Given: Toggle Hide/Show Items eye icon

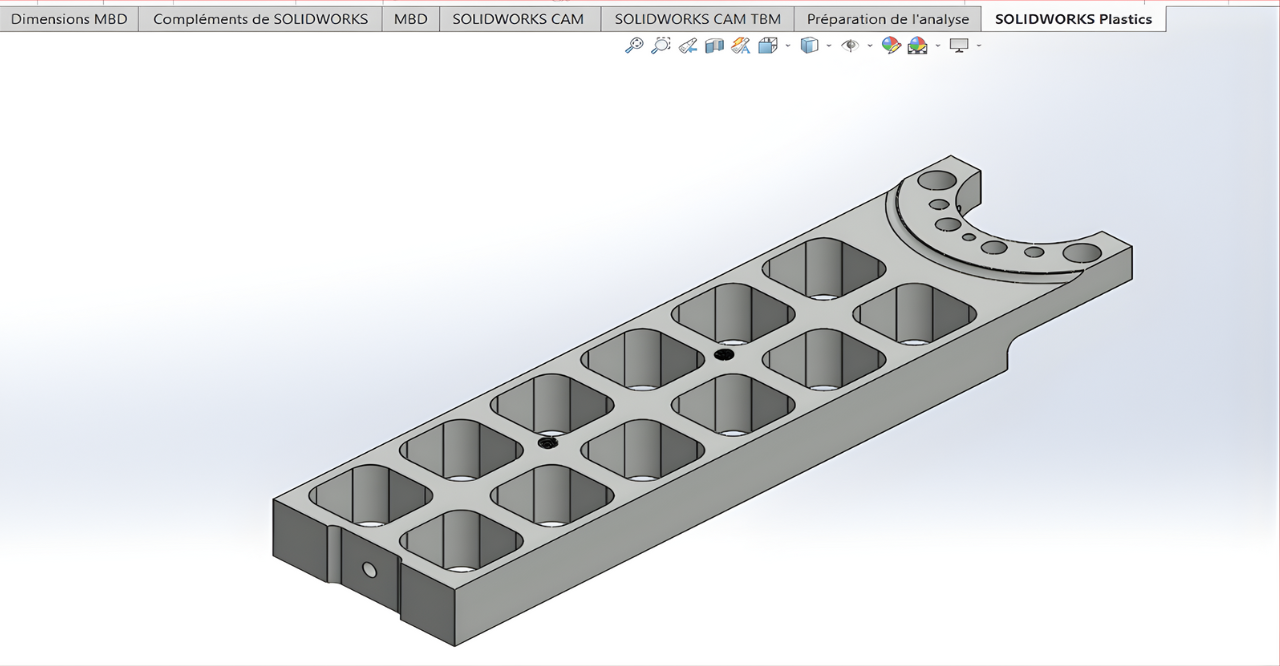Looking at the screenshot, I should click(850, 45).
